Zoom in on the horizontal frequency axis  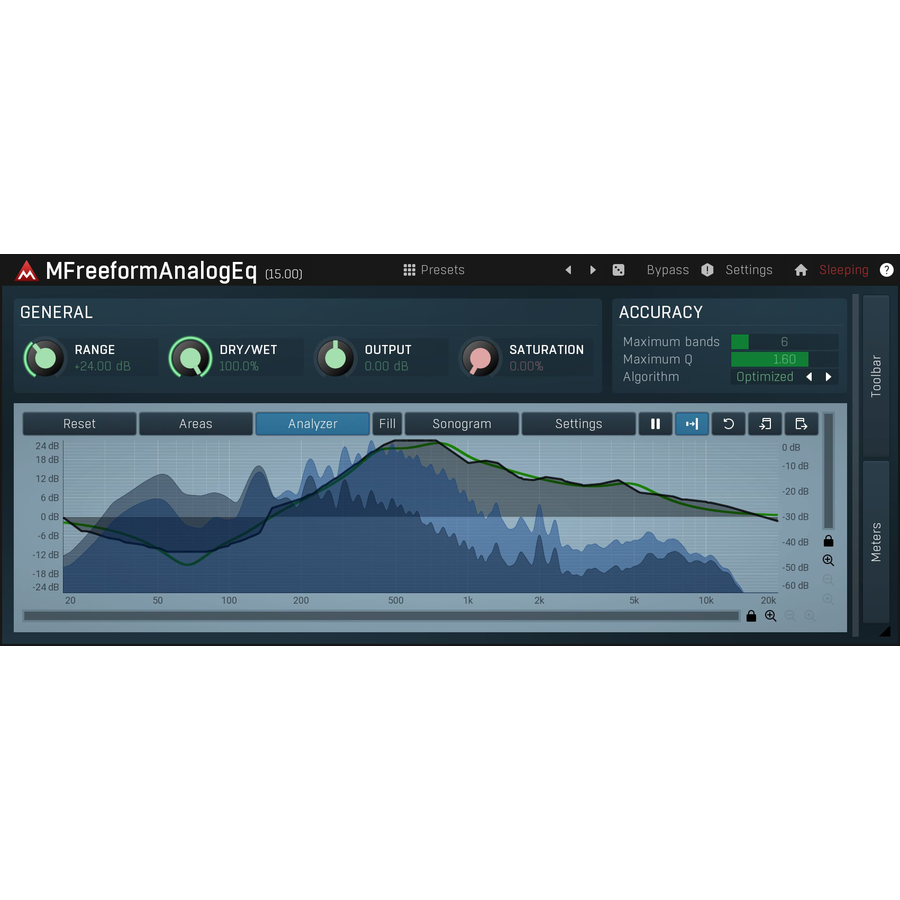coord(770,616)
